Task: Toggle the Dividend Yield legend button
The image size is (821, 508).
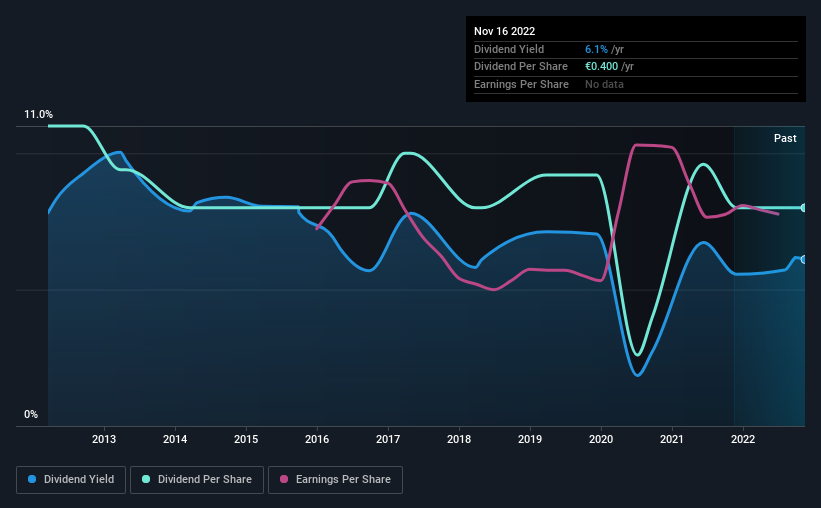Action: 71,480
